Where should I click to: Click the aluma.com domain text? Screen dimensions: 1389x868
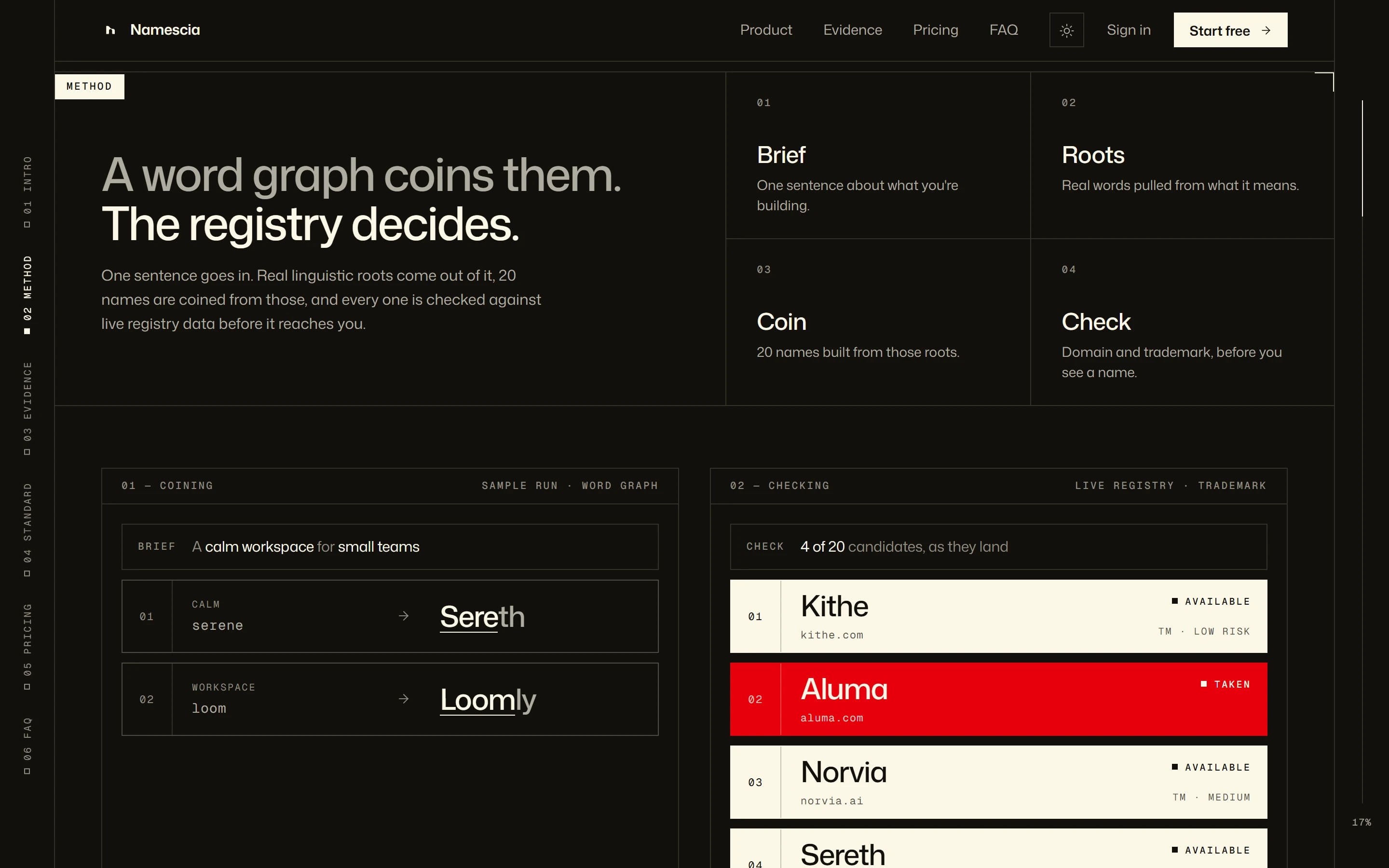click(831, 718)
